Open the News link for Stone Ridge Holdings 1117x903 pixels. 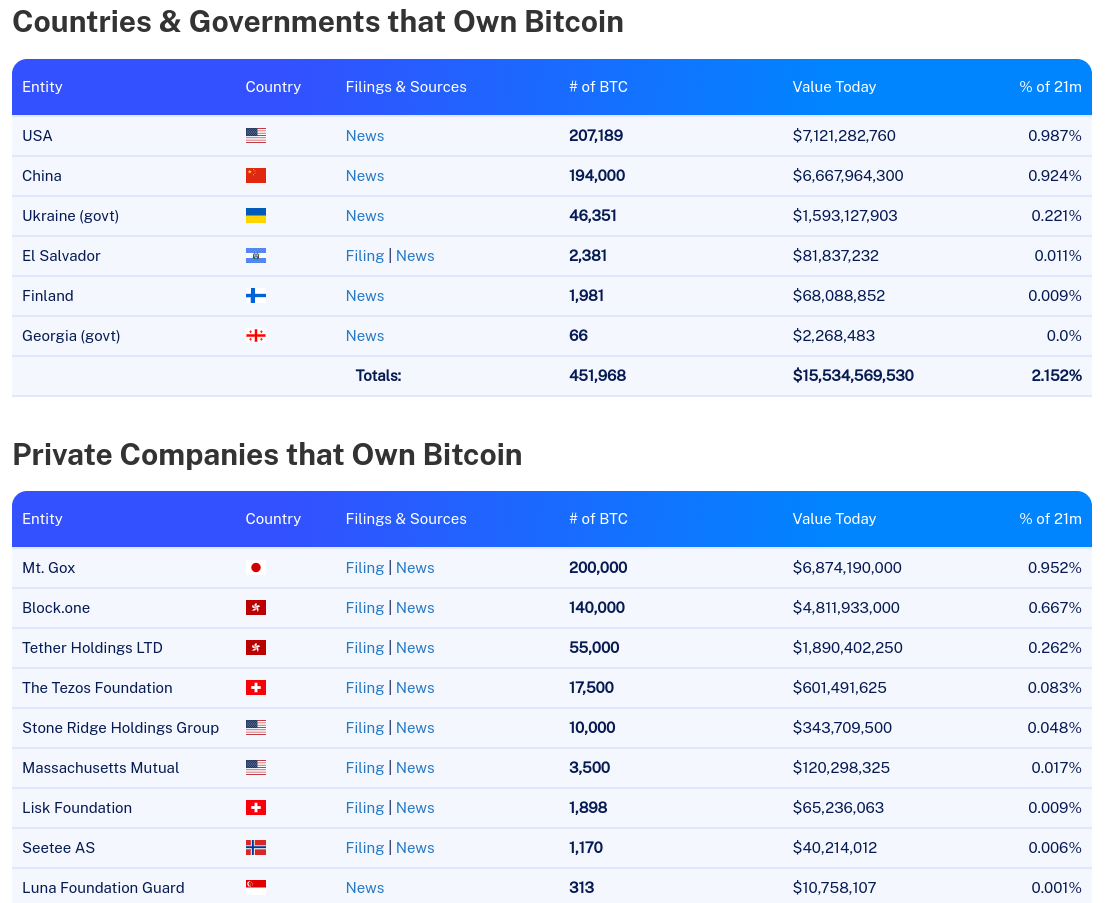(x=415, y=728)
